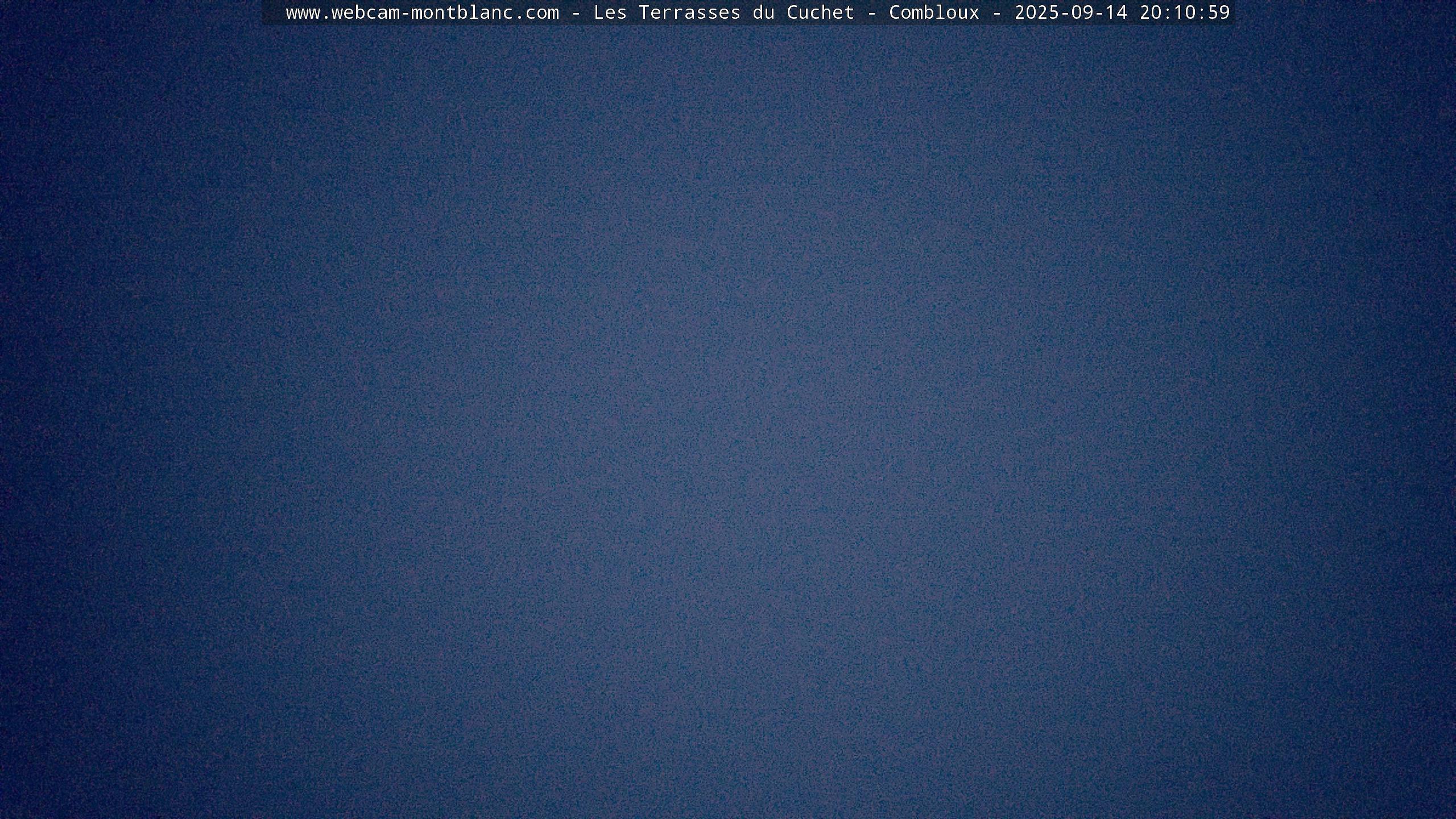Click the dark left end of caption banner
This screenshot has height=819, width=1456.
coord(272,13)
